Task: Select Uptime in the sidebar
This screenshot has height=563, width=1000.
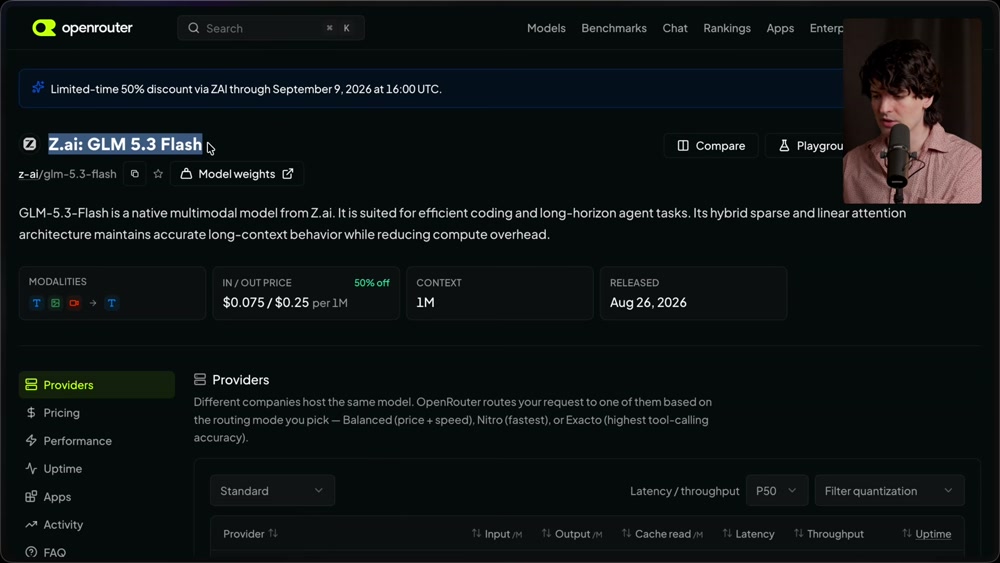Action: click(x=96, y=469)
